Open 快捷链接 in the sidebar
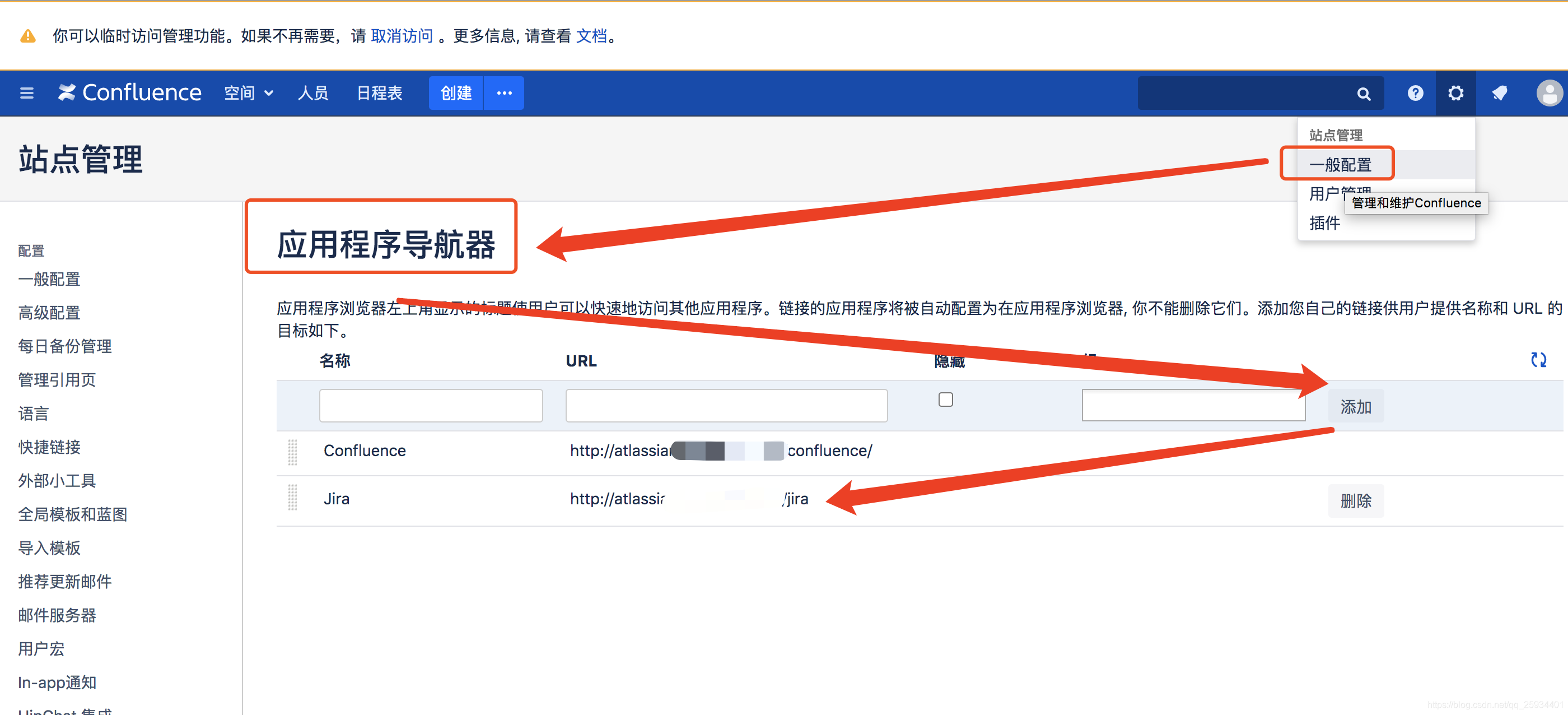This screenshot has height=715, width=1568. [49, 448]
